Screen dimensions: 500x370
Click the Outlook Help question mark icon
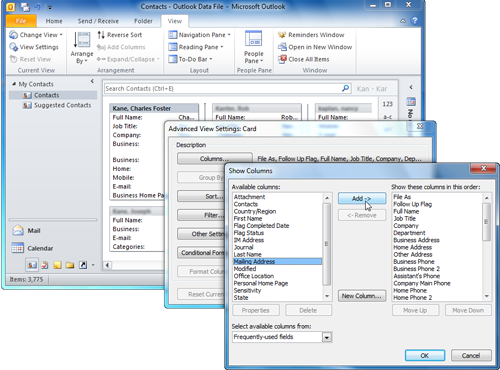pos(414,21)
